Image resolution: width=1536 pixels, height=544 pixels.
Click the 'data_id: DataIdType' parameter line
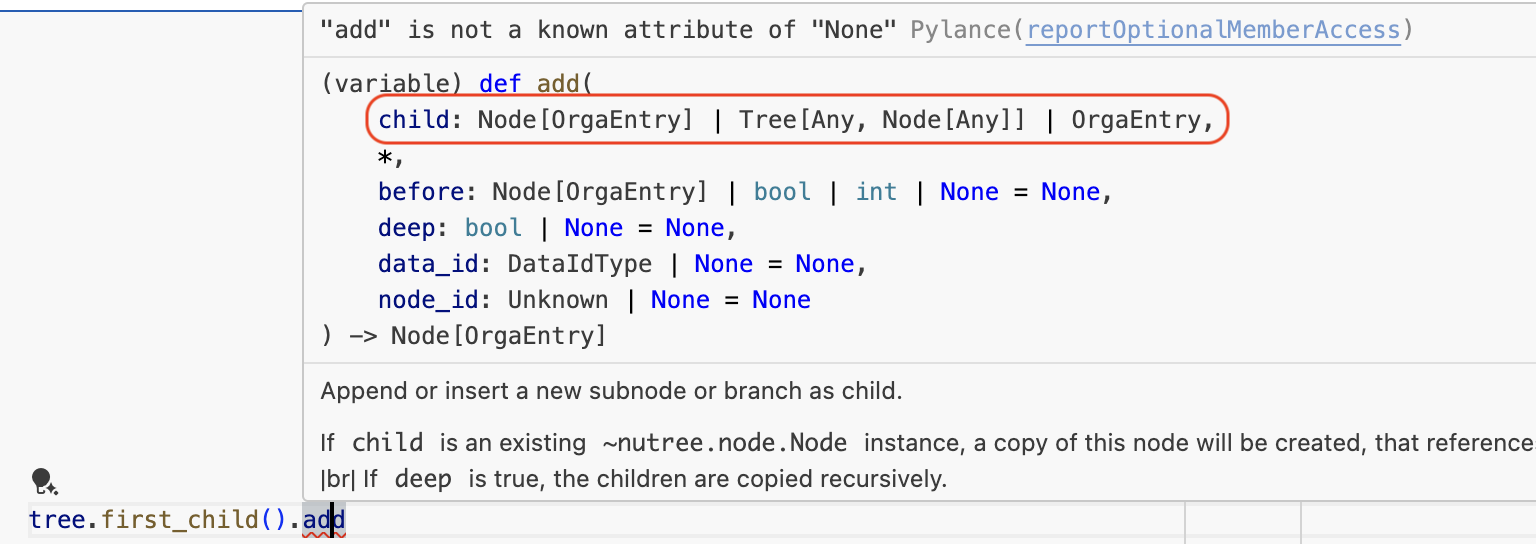(x=622, y=264)
